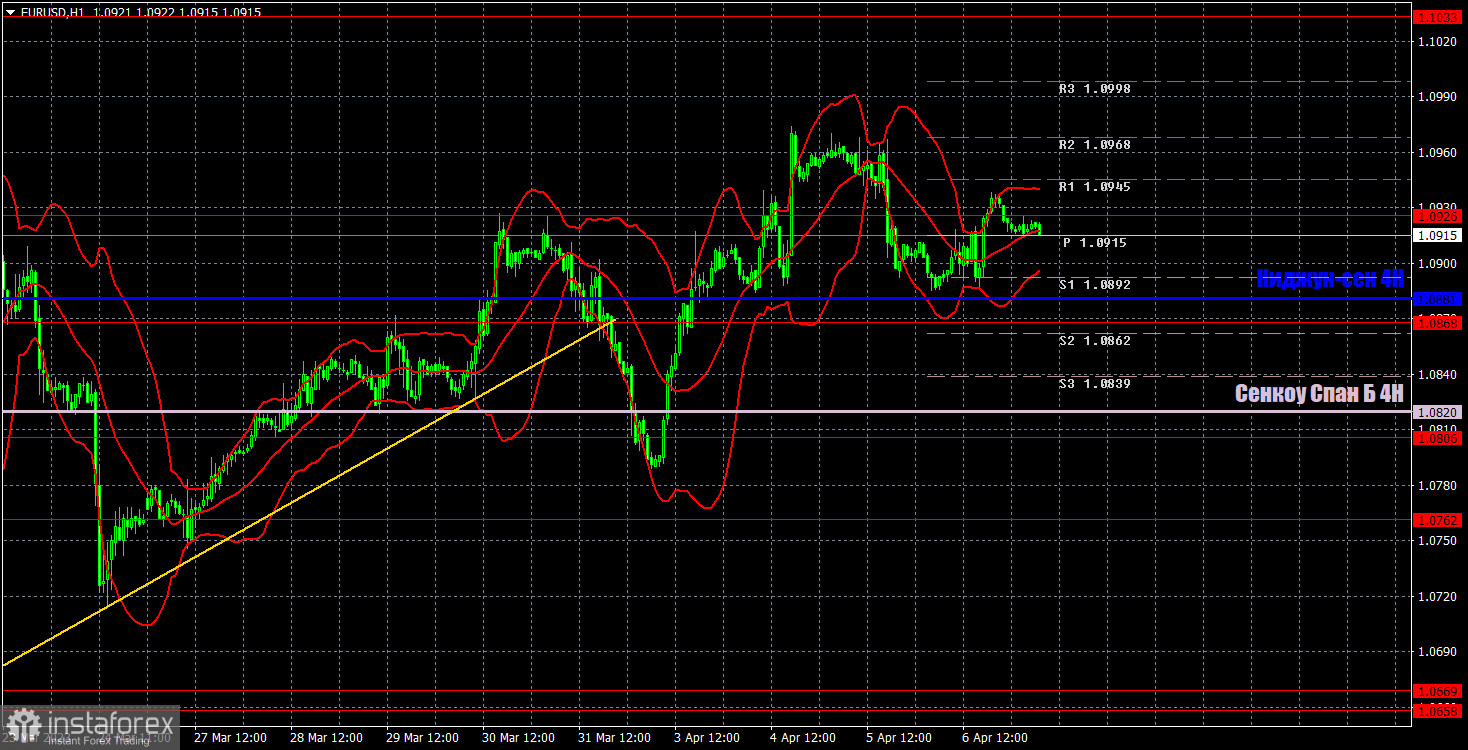This screenshot has width=1468, height=750.
Task: Click the 1.0820 Senkou Span price tag
Action: point(1439,412)
